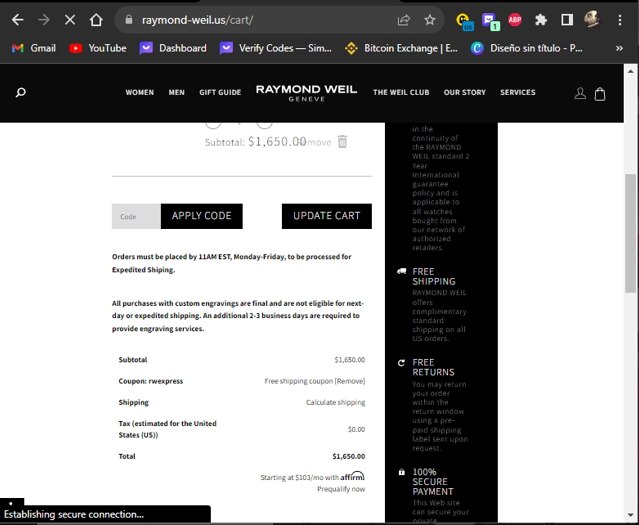The width and height of the screenshot is (639, 525).
Task: Click the RAYMOND WEIL Geneve logo
Action: pyautogui.click(x=306, y=93)
